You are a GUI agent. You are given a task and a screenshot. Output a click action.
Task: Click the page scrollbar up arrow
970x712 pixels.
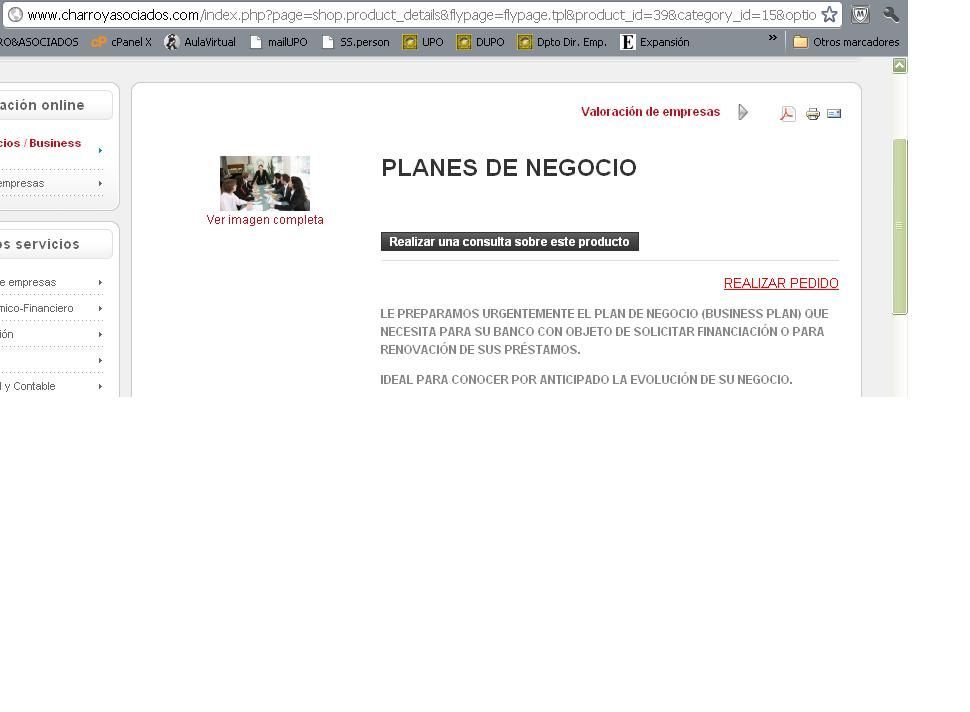tap(899, 66)
